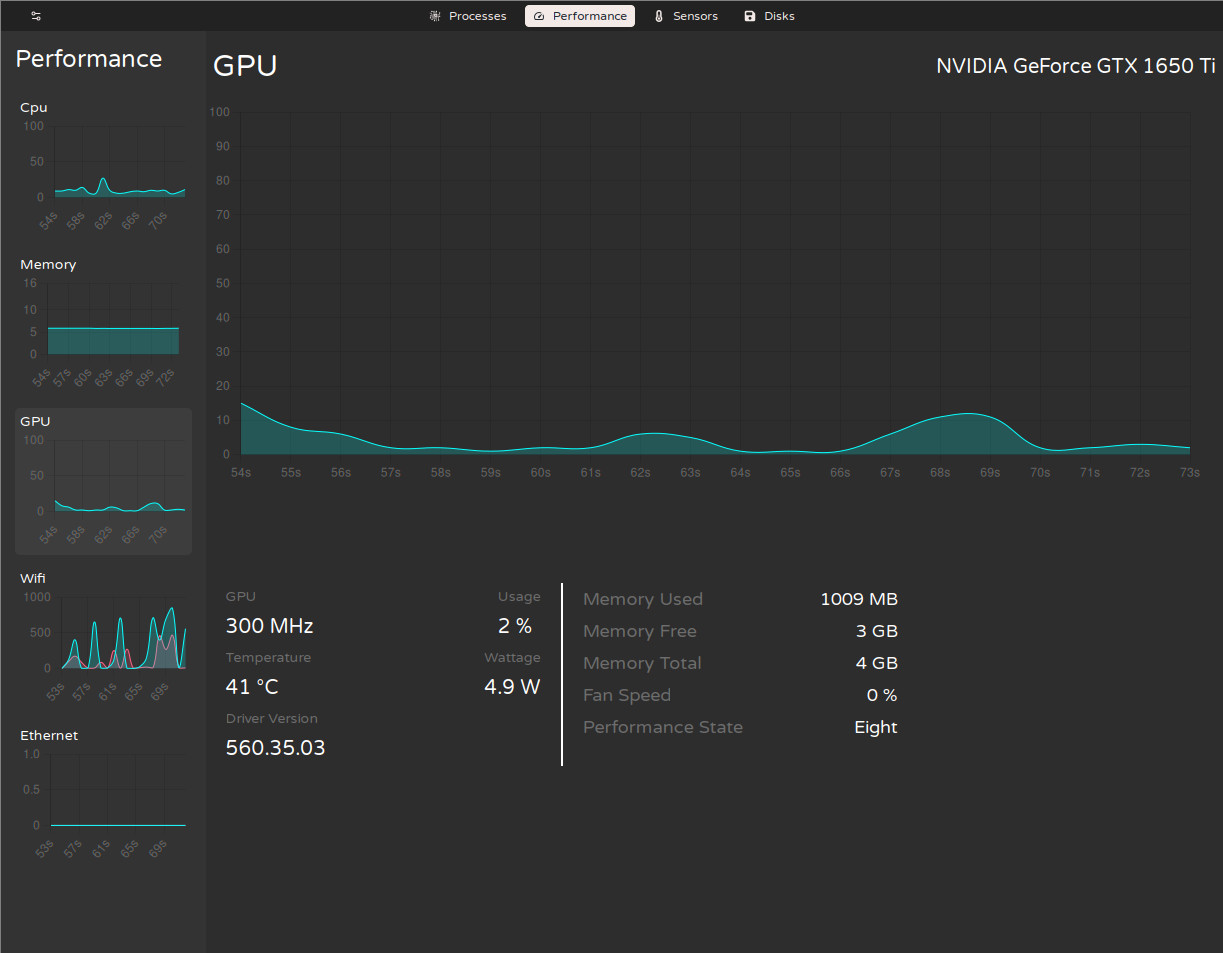This screenshot has height=953, width=1223.
Task: Switch to the Sensors tab
Action: click(695, 16)
